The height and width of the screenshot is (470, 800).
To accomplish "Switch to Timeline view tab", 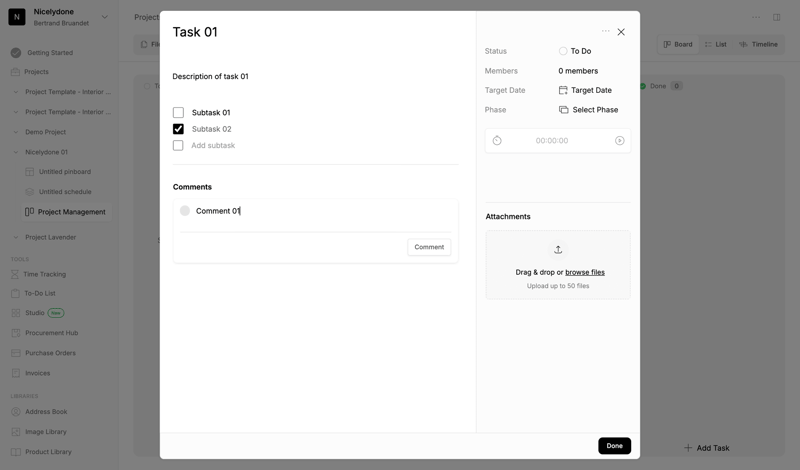I will point(759,44).
